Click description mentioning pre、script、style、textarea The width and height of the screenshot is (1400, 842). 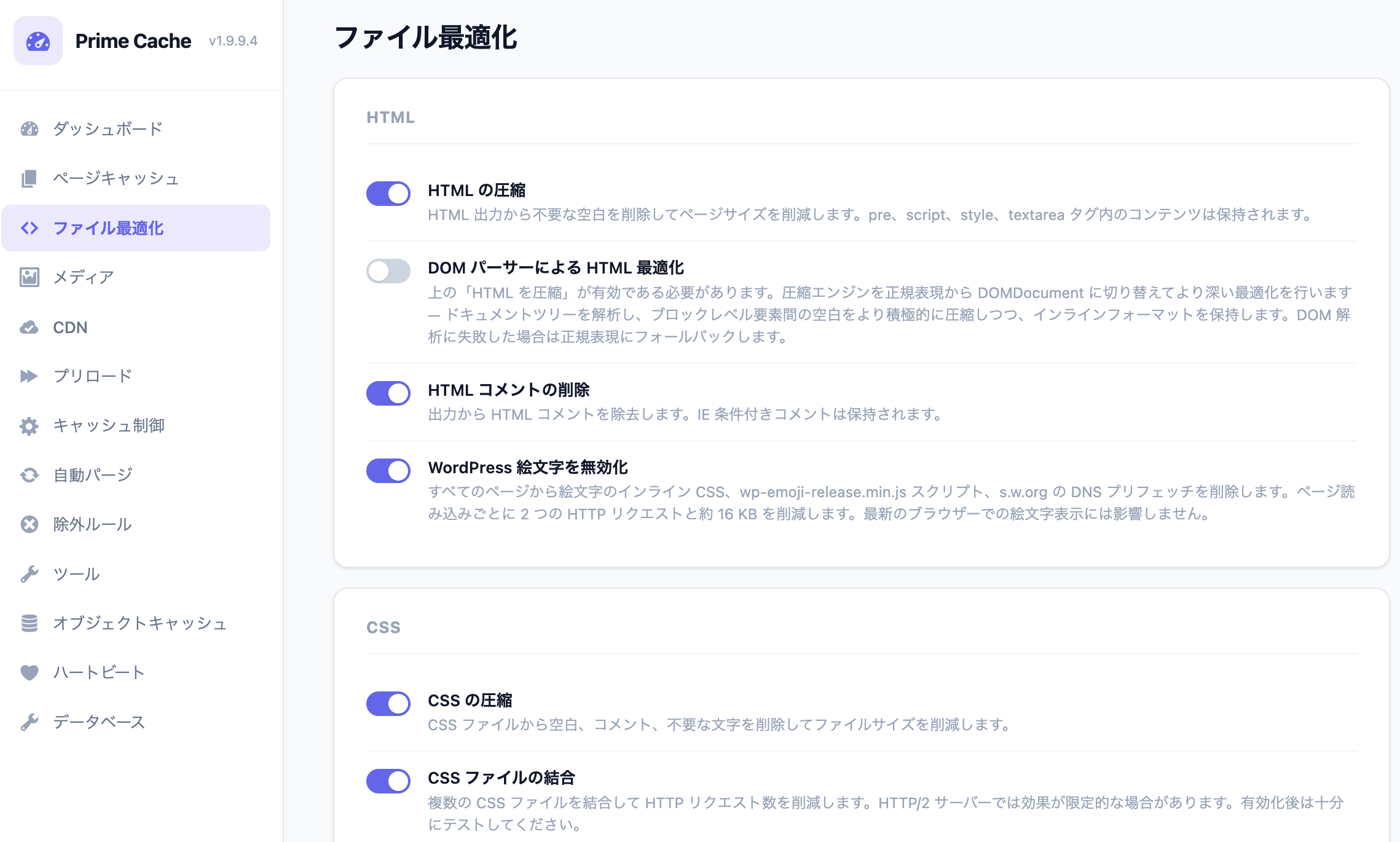(871, 214)
